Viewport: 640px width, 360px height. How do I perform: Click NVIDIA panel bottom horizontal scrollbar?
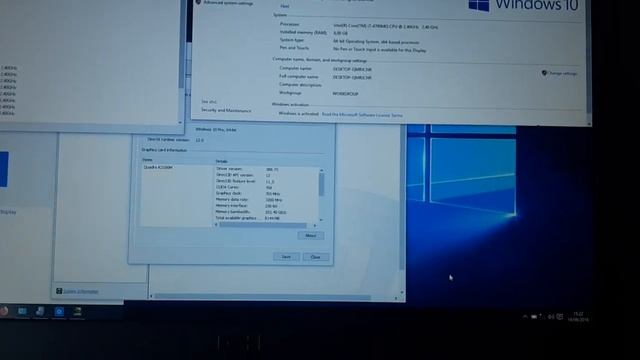262,297
